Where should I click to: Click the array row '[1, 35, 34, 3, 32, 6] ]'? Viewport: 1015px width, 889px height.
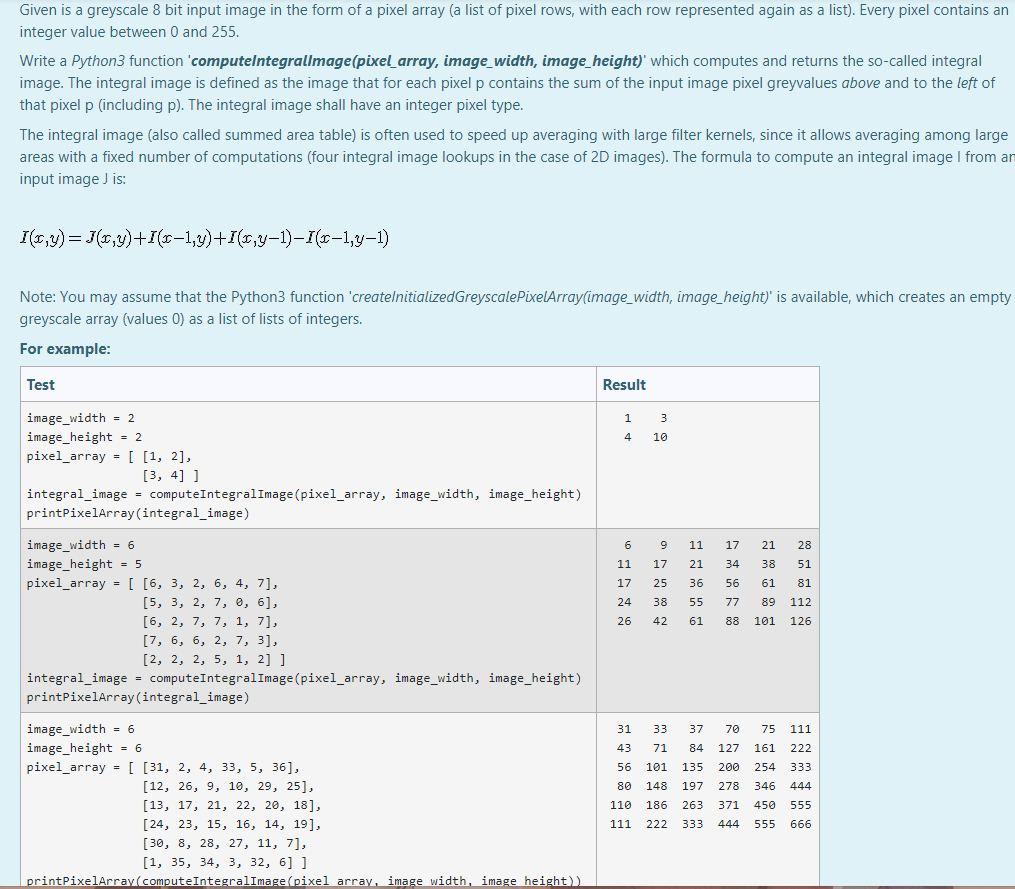(225, 862)
